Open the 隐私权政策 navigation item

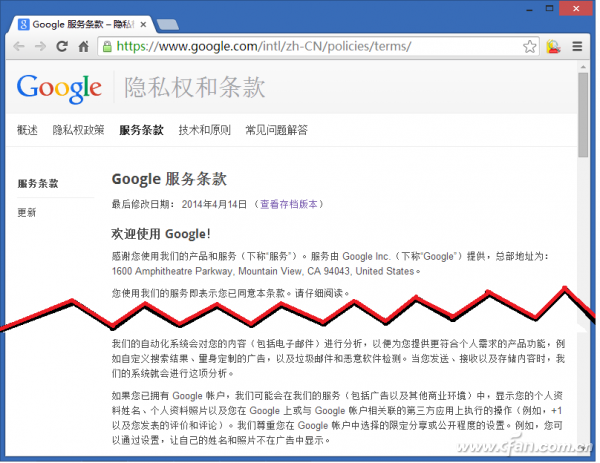point(78,130)
